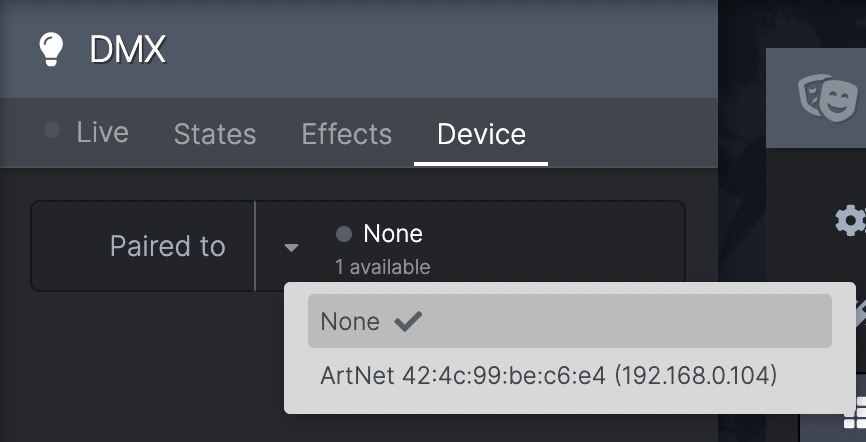Viewport: 866px width, 442px height.
Task: Open settings via the gear icon
Action: (851, 220)
